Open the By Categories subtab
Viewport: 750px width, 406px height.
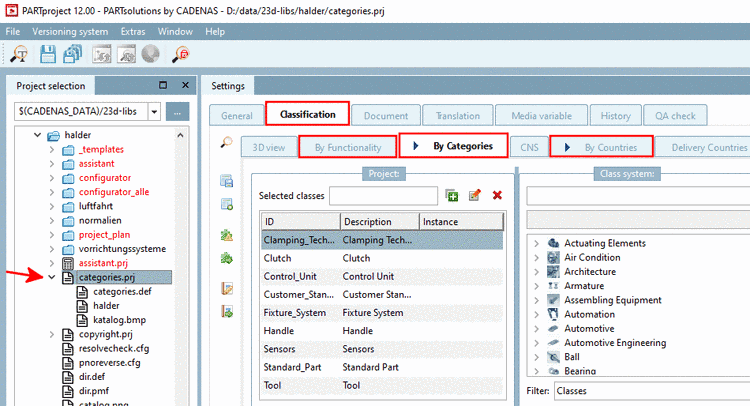coord(453,146)
